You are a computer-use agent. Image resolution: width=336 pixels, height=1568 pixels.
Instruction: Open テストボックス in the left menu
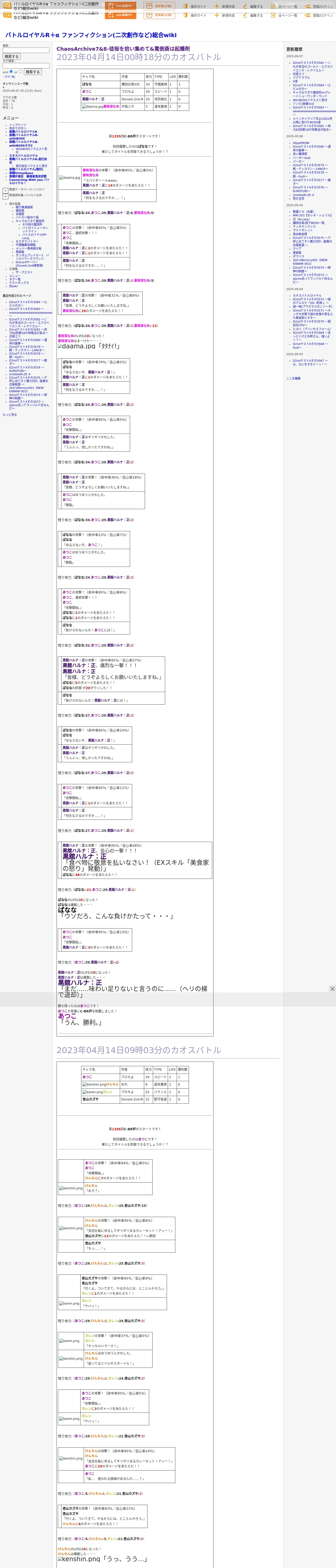pos(19,283)
